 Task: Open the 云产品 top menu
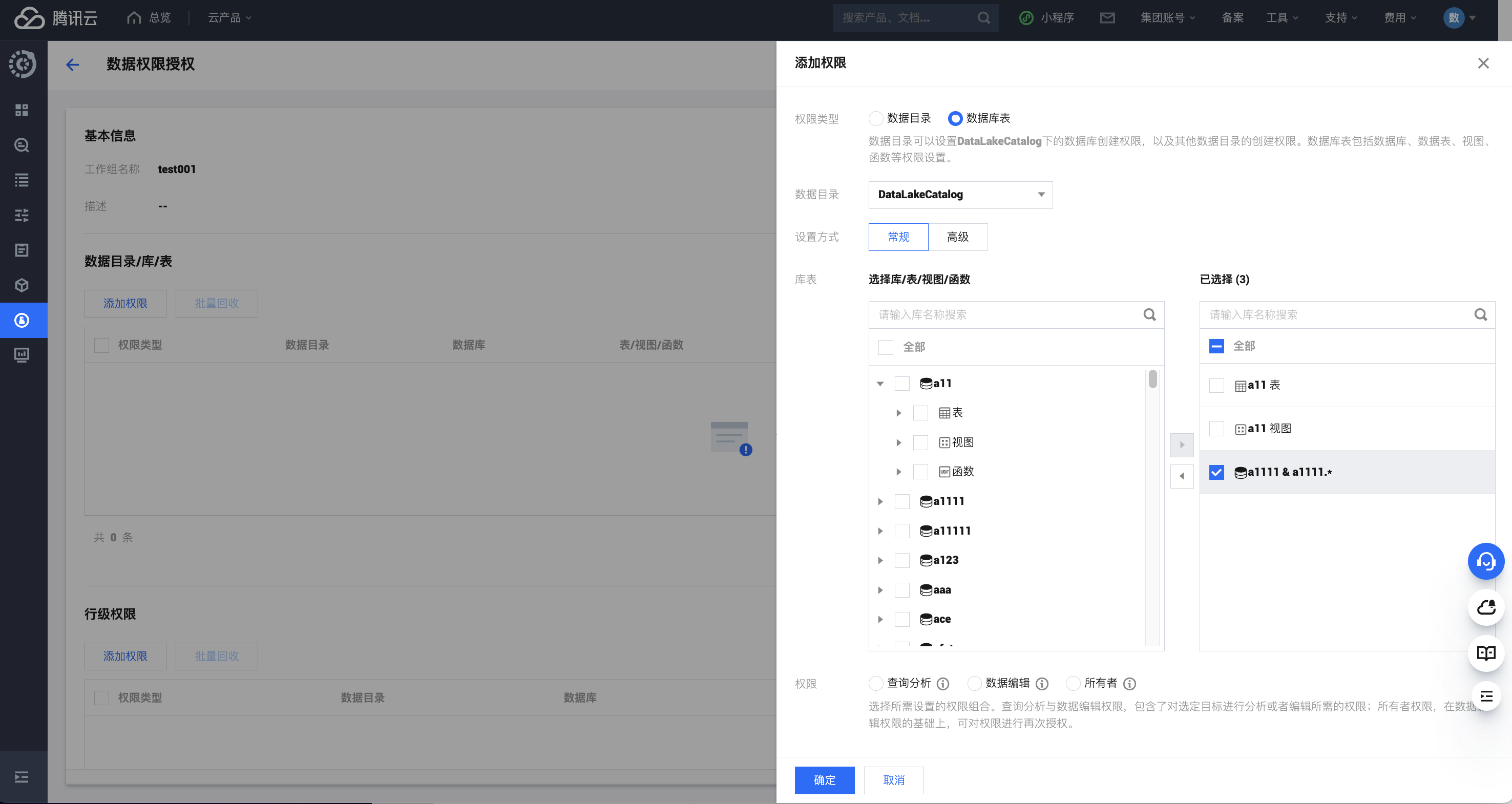pos(229,17)
